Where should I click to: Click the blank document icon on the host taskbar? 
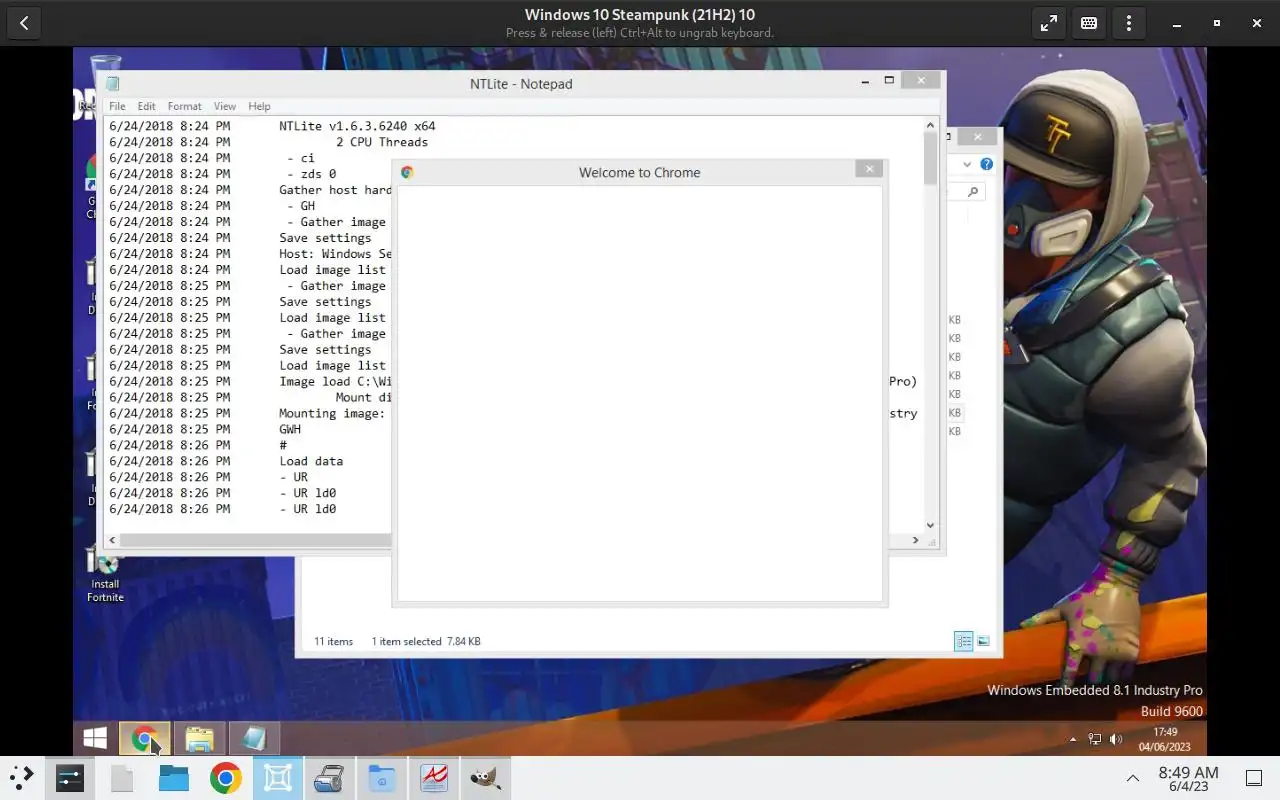tap(121, 778)
